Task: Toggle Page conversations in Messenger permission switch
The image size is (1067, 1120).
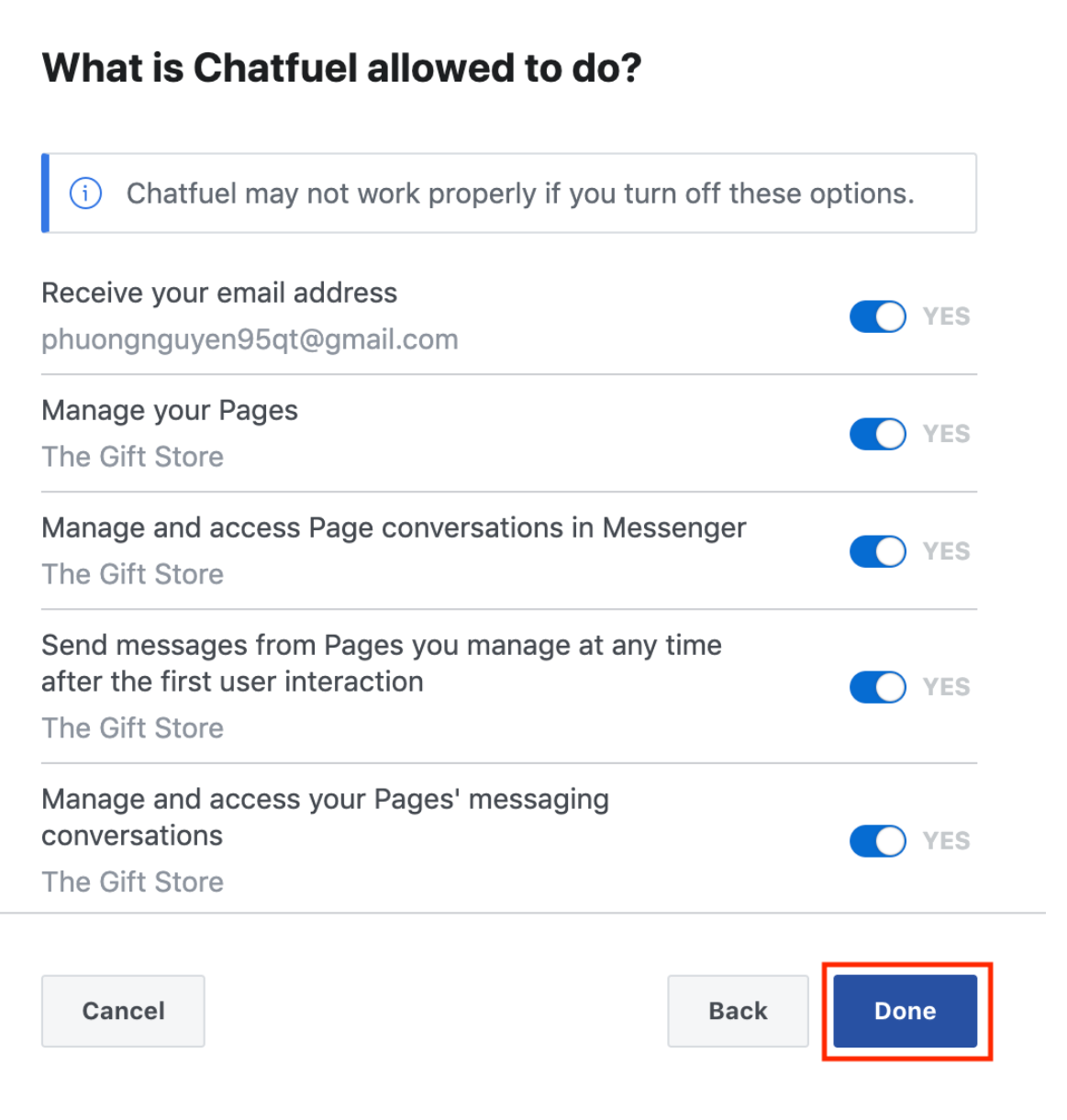Action: point(877,551)
